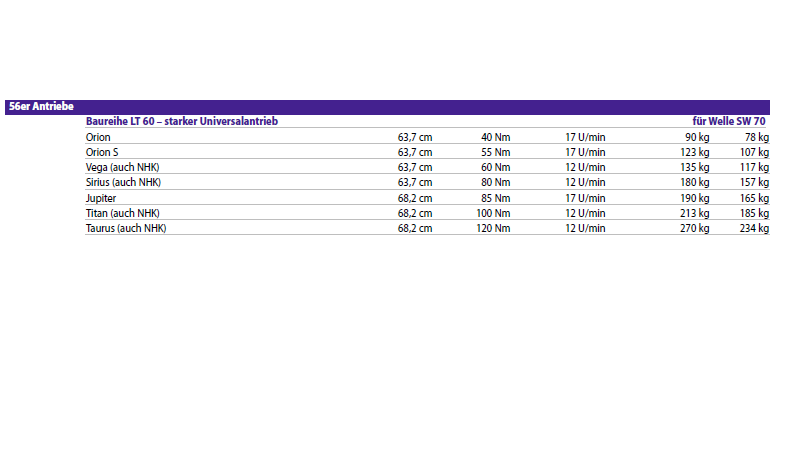Click 'Baureihe LT 60 – starker Universalantrieb' heading

pos(182,121)
